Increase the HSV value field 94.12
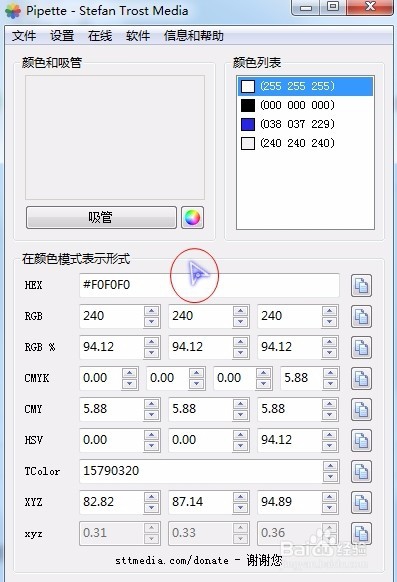The width and height of the screenshot is (397, 582). coord(329,435)
